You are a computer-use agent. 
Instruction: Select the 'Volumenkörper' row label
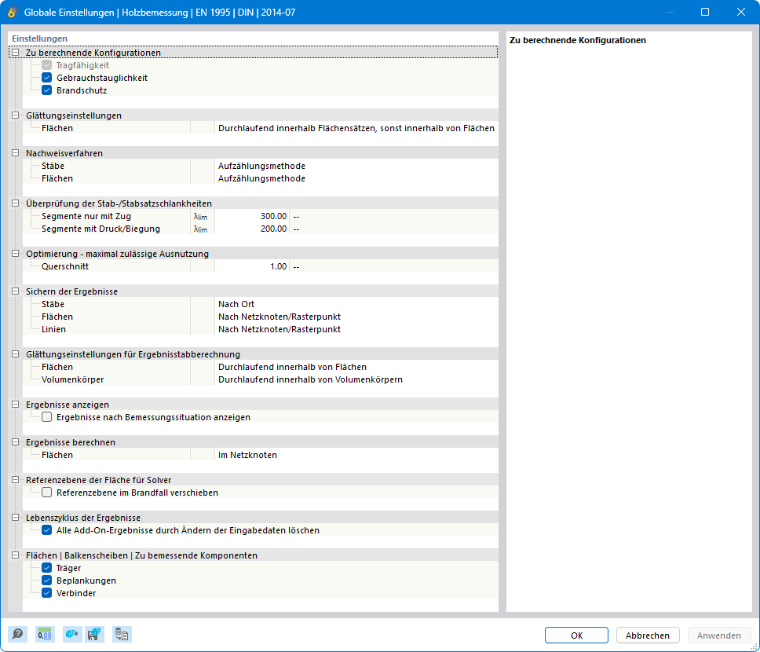(73, 380)
